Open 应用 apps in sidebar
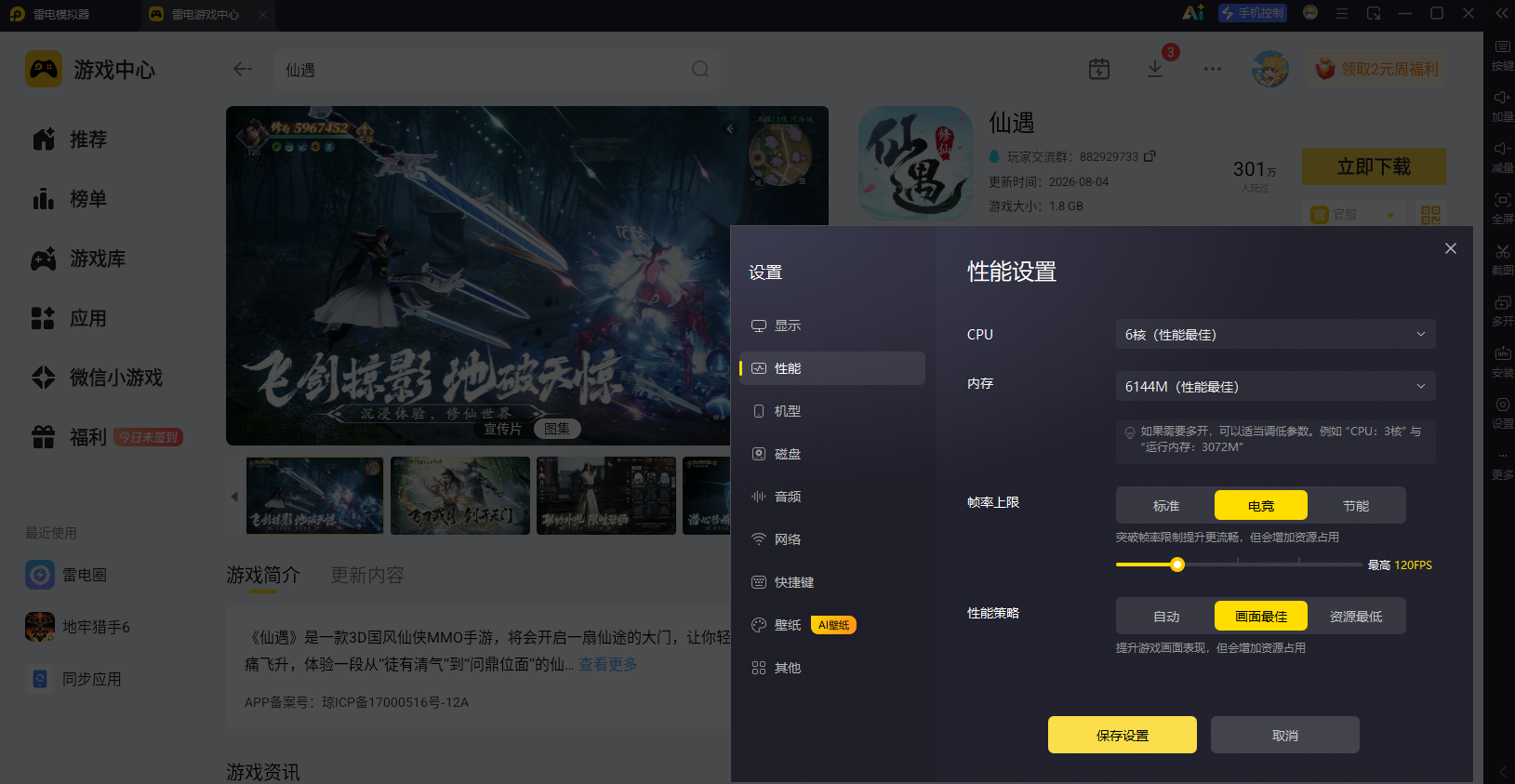Image resolution: width=1515 pixels, height=784 pixels. [x=70, y=318]
